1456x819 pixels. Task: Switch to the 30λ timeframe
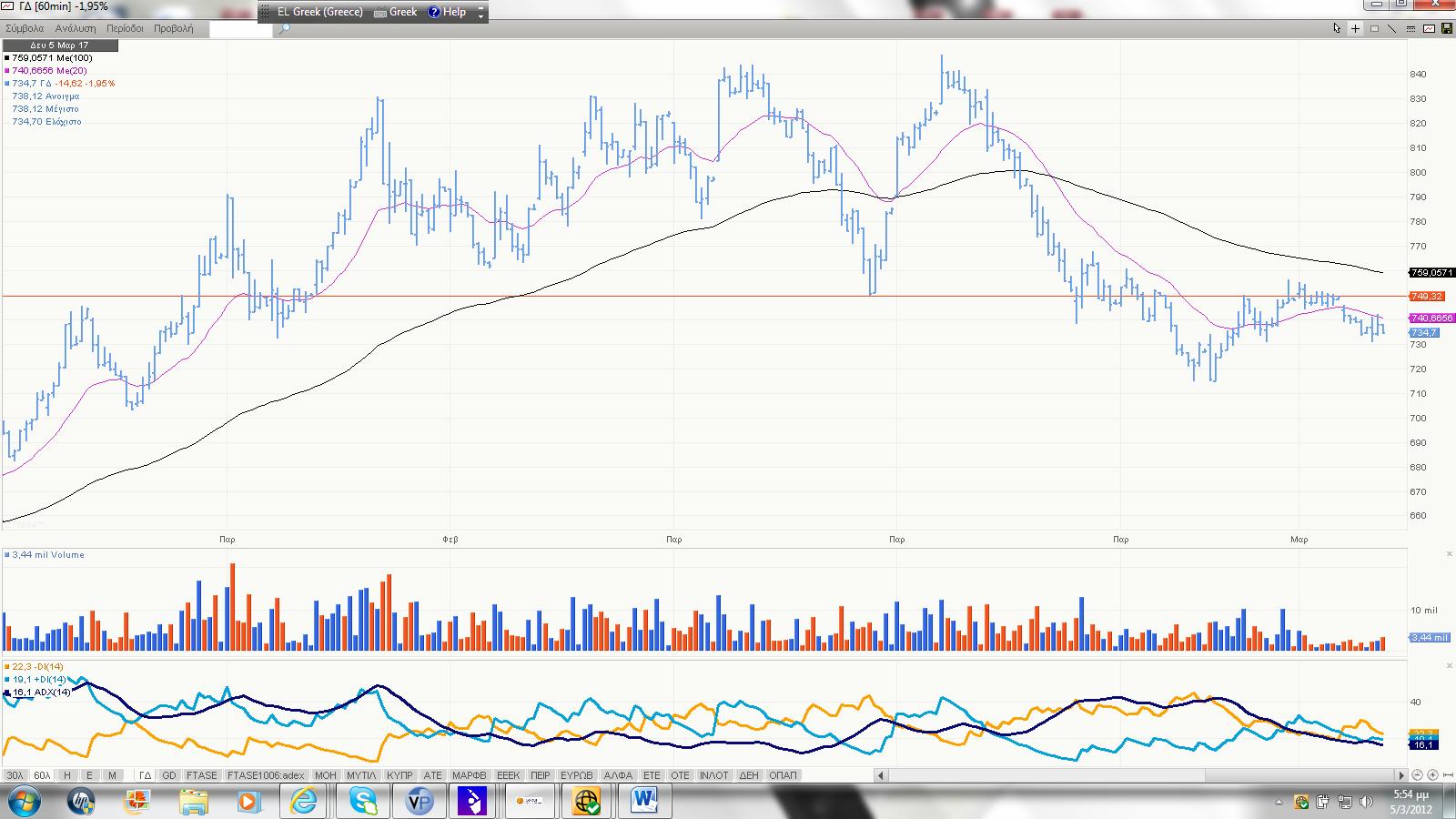click(x=15, y=775)
